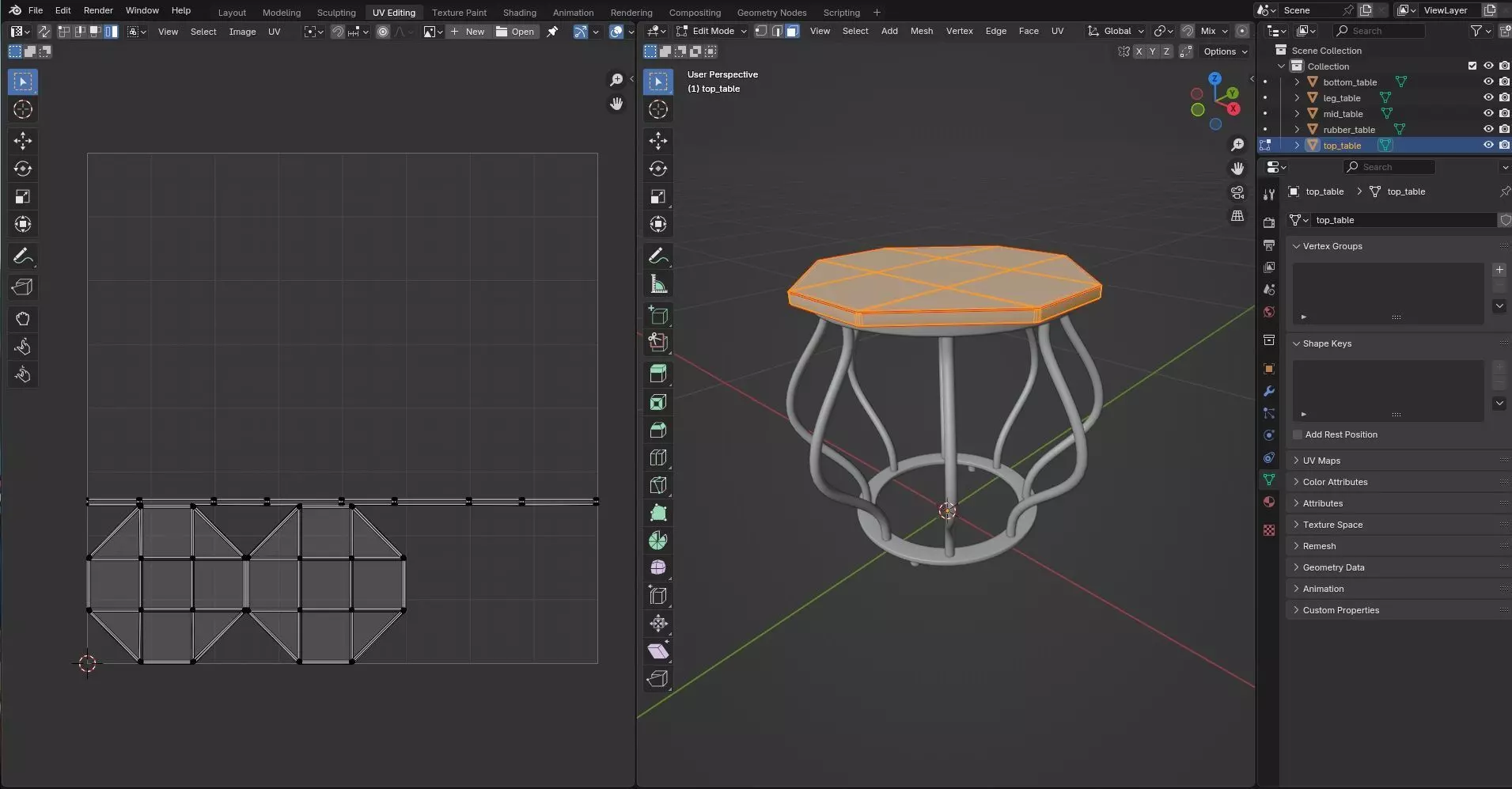This screenshot has width=1512, height=789.
Task: Open the Mesh menu in 3D viewport
Action: [922, 31]
